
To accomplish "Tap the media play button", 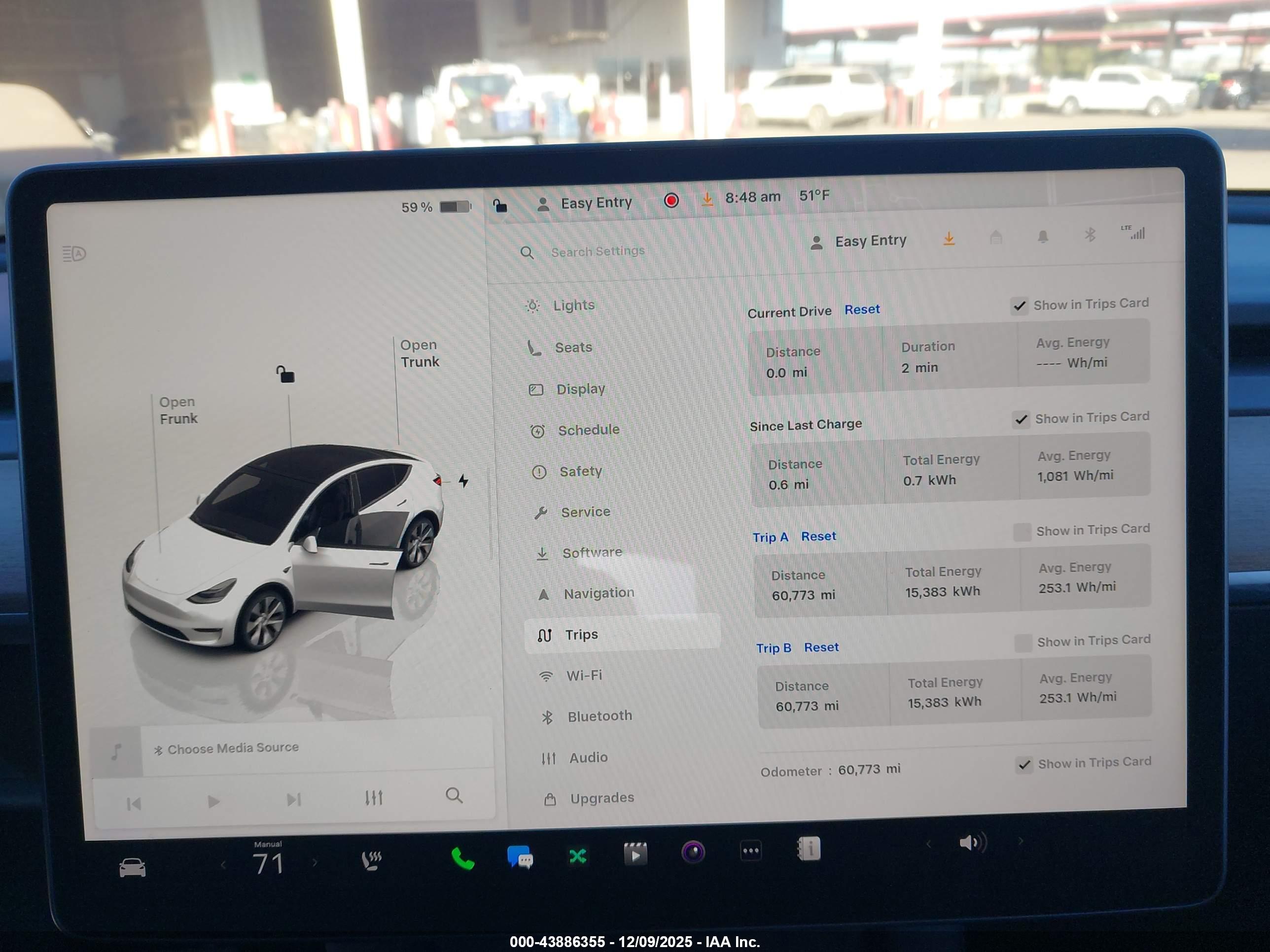I will coord(213,802).
